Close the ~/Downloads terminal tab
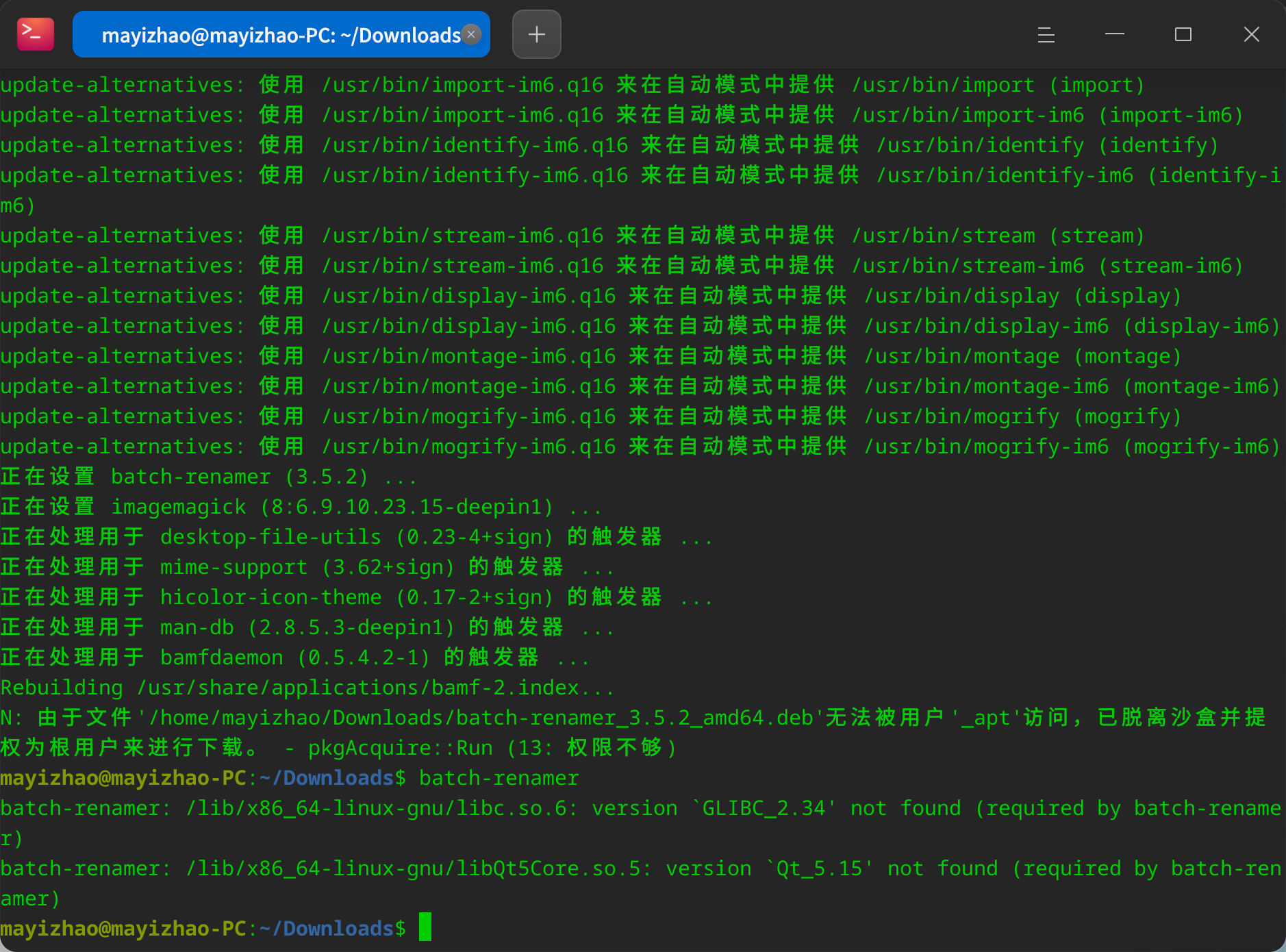The image size is (1286, 952). click(471, 34)
